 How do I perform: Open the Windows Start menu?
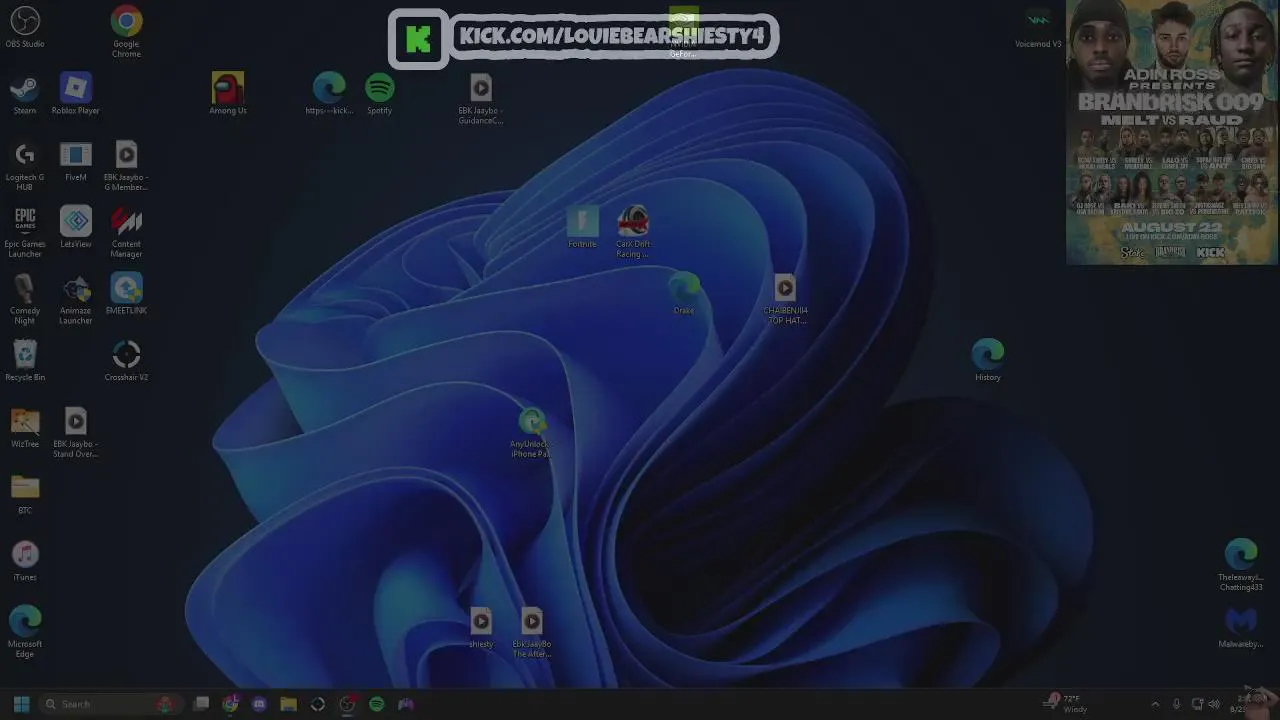(x=21, y=704)
